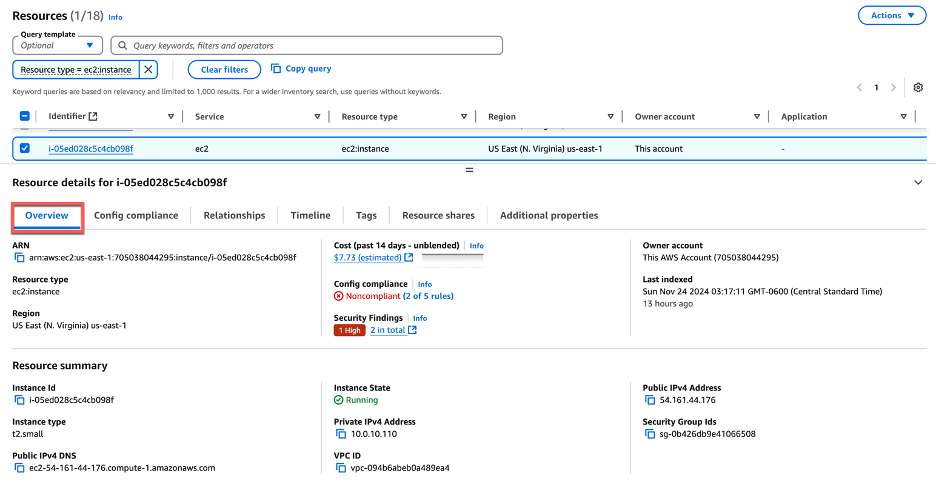Open the $7.73 (estimated) cost link
The height and width of the screenshot is (490, 936).
coord(368,257)
